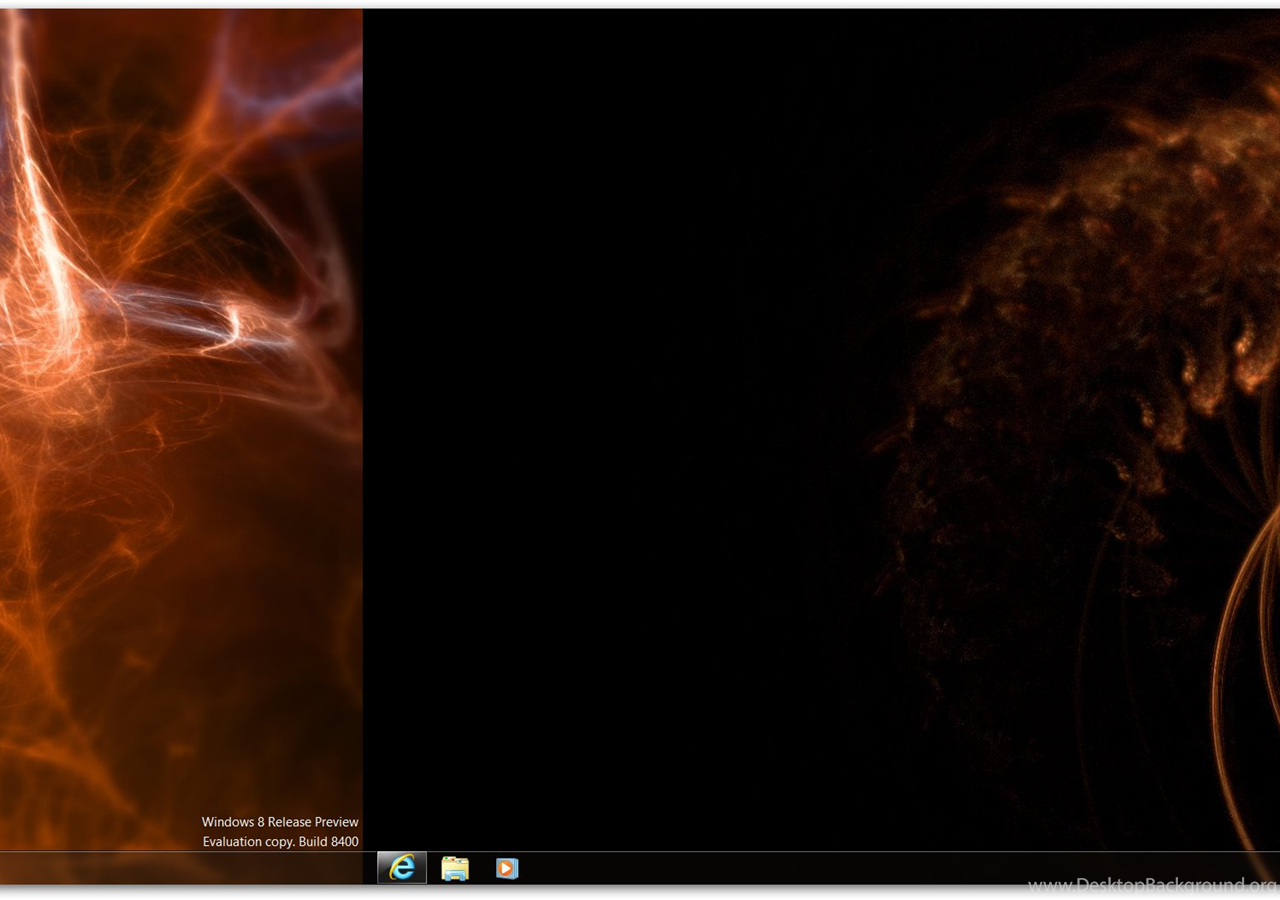1280x900 pixels.
Task: Start Windows Media Player from taskbar
Action: click(507, 868)
